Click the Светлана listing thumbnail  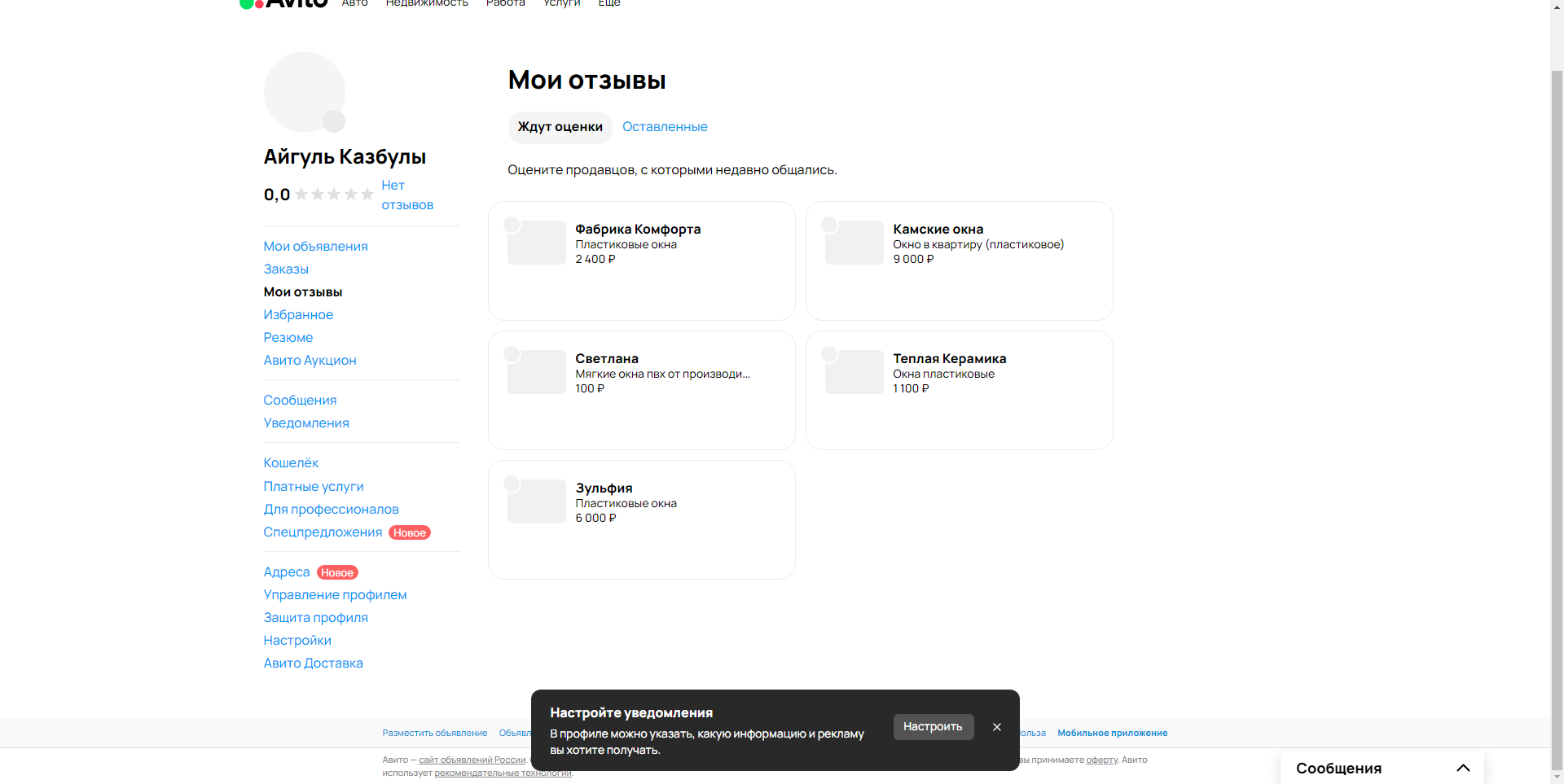536,372
